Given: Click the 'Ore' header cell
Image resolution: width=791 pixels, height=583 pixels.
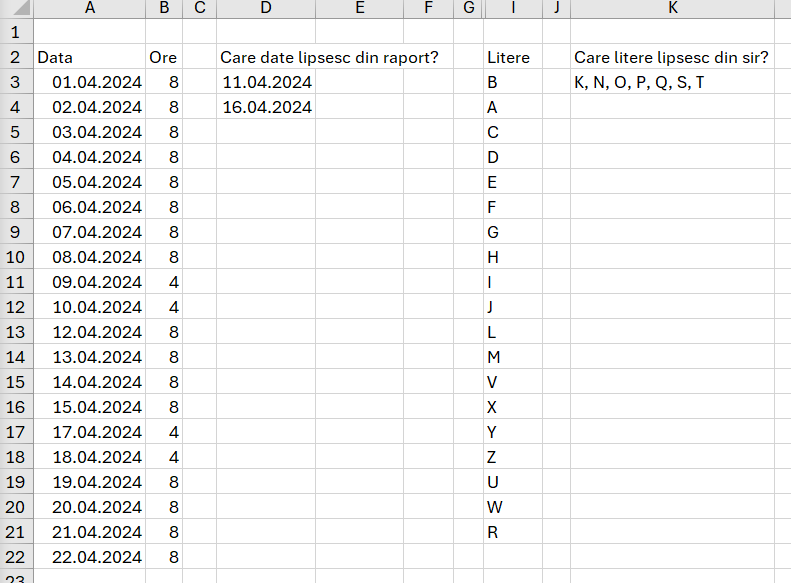Looking at the screenshot, I should click(x=164, y=57).
